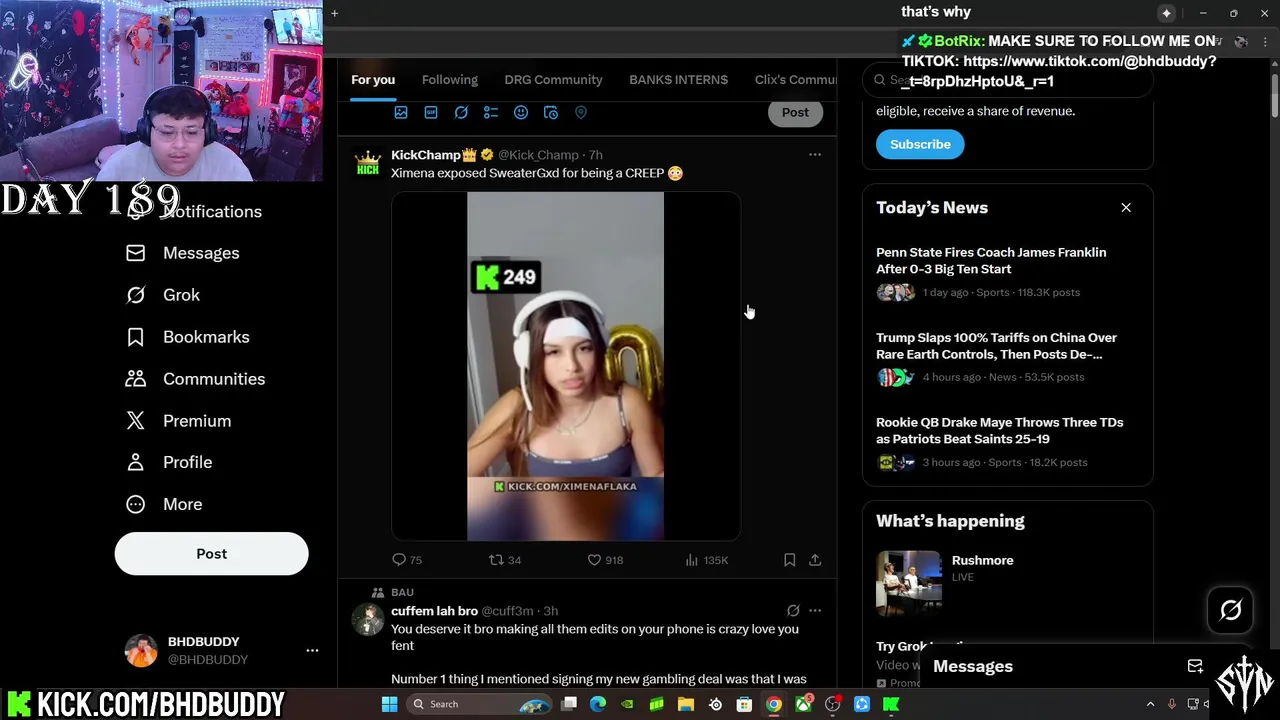Tag a location in the composer

coord(581,112)
